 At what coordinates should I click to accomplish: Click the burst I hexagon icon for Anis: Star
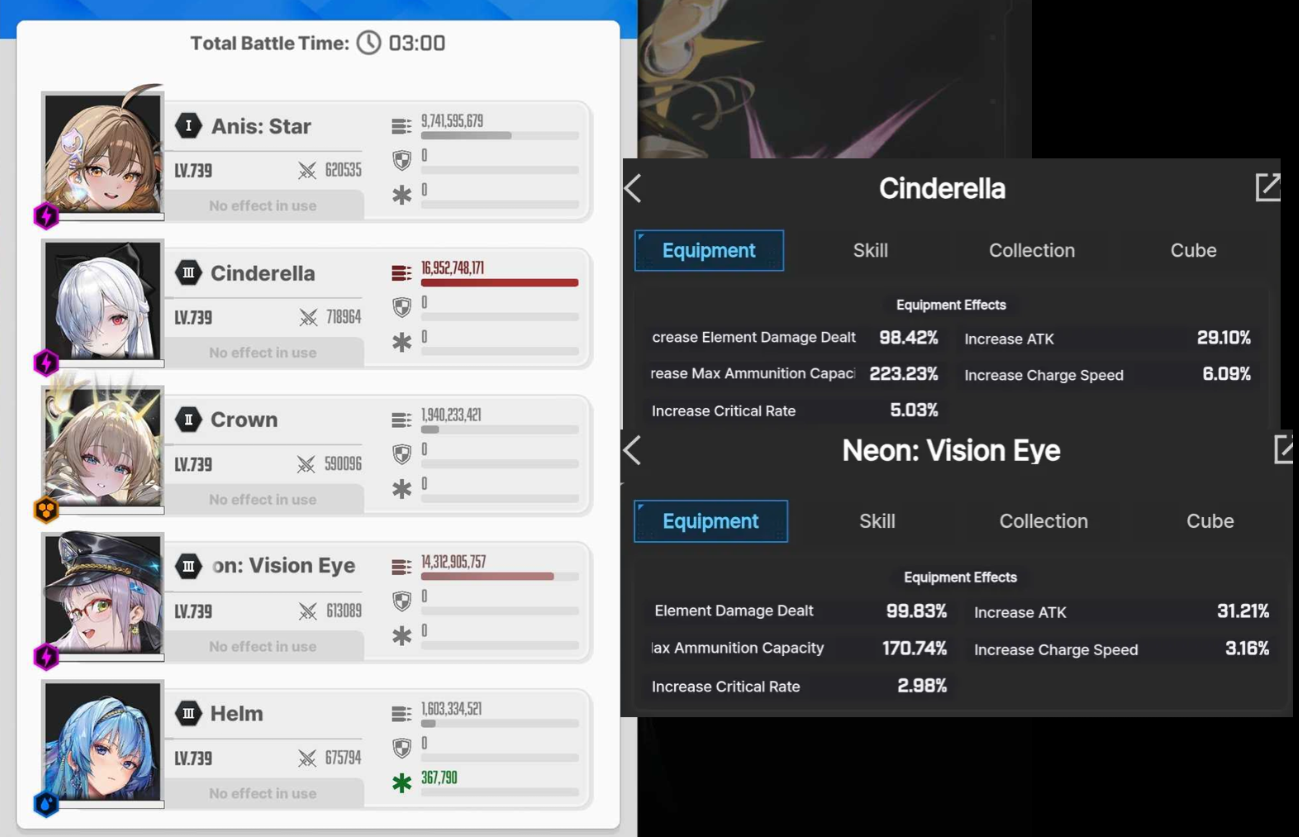(188, 126)
